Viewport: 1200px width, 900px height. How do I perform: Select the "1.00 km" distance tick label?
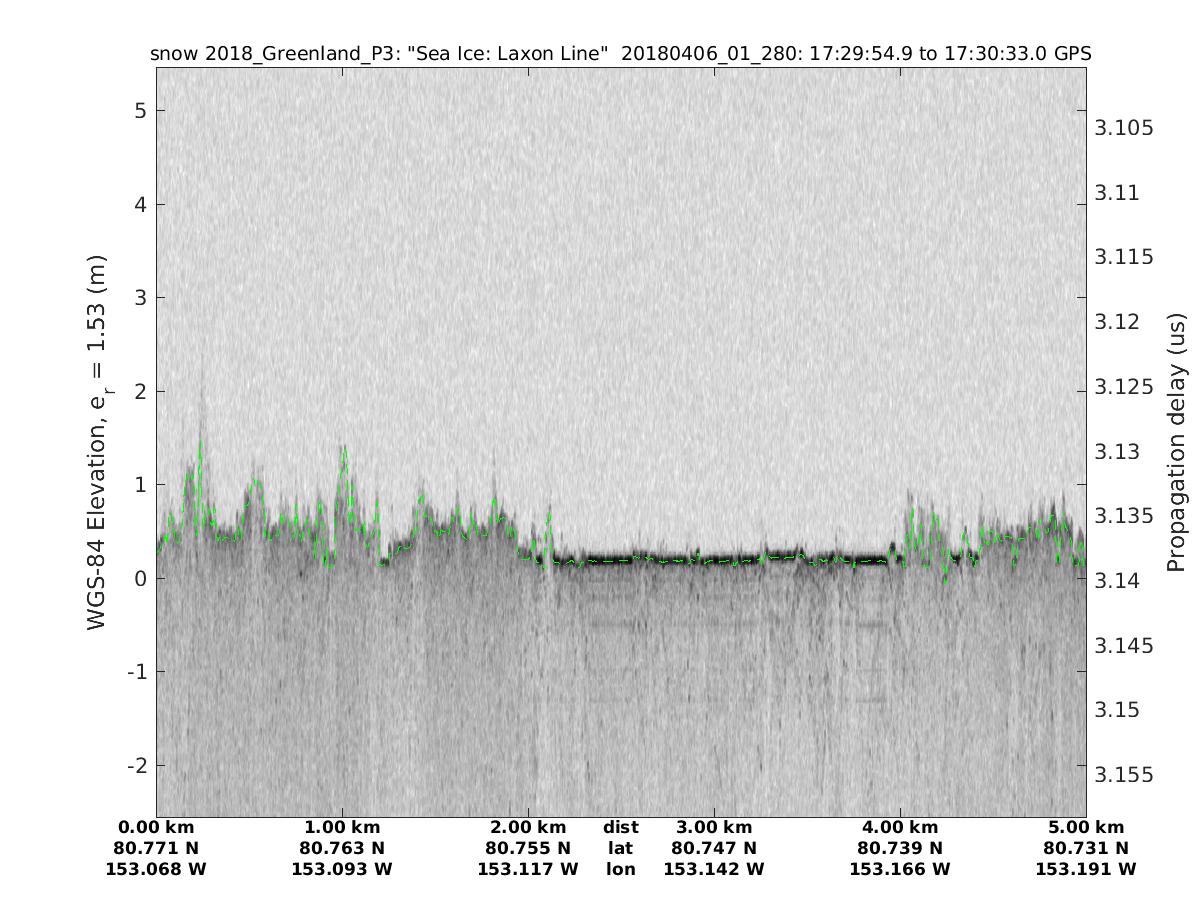coord(342,827)
